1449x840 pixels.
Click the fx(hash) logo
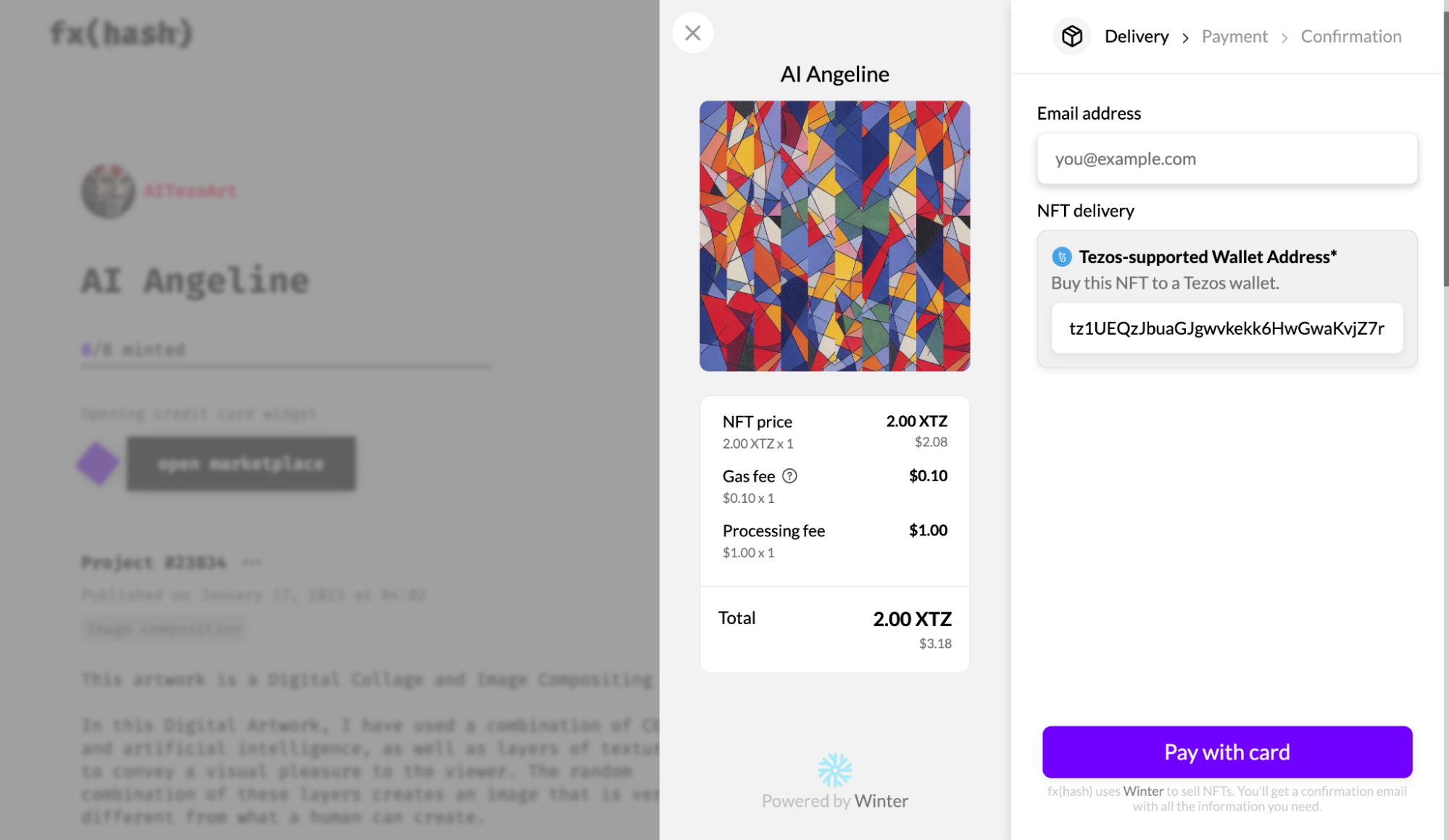122,33
